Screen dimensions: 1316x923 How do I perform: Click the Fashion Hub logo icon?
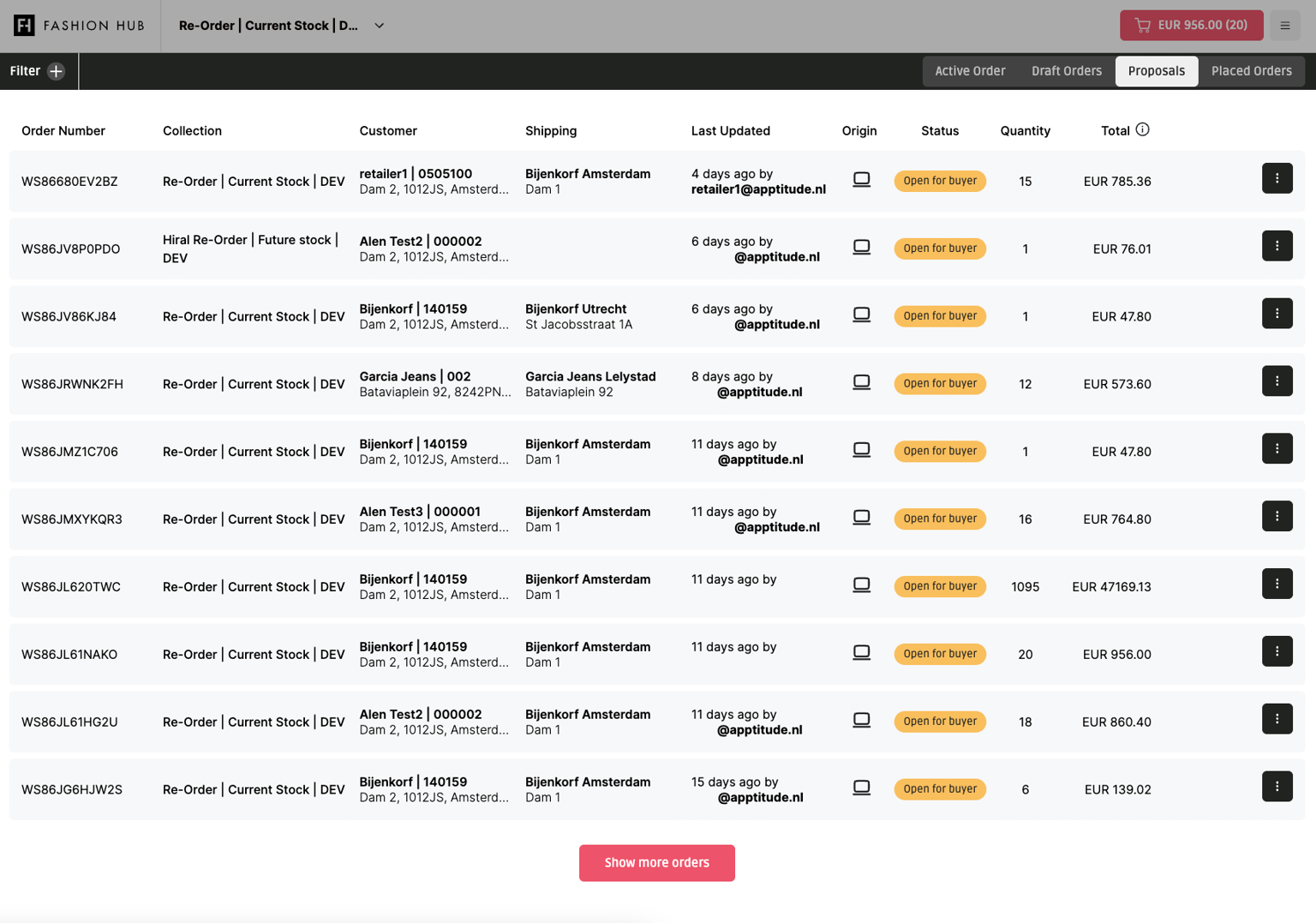click(24, 26)
